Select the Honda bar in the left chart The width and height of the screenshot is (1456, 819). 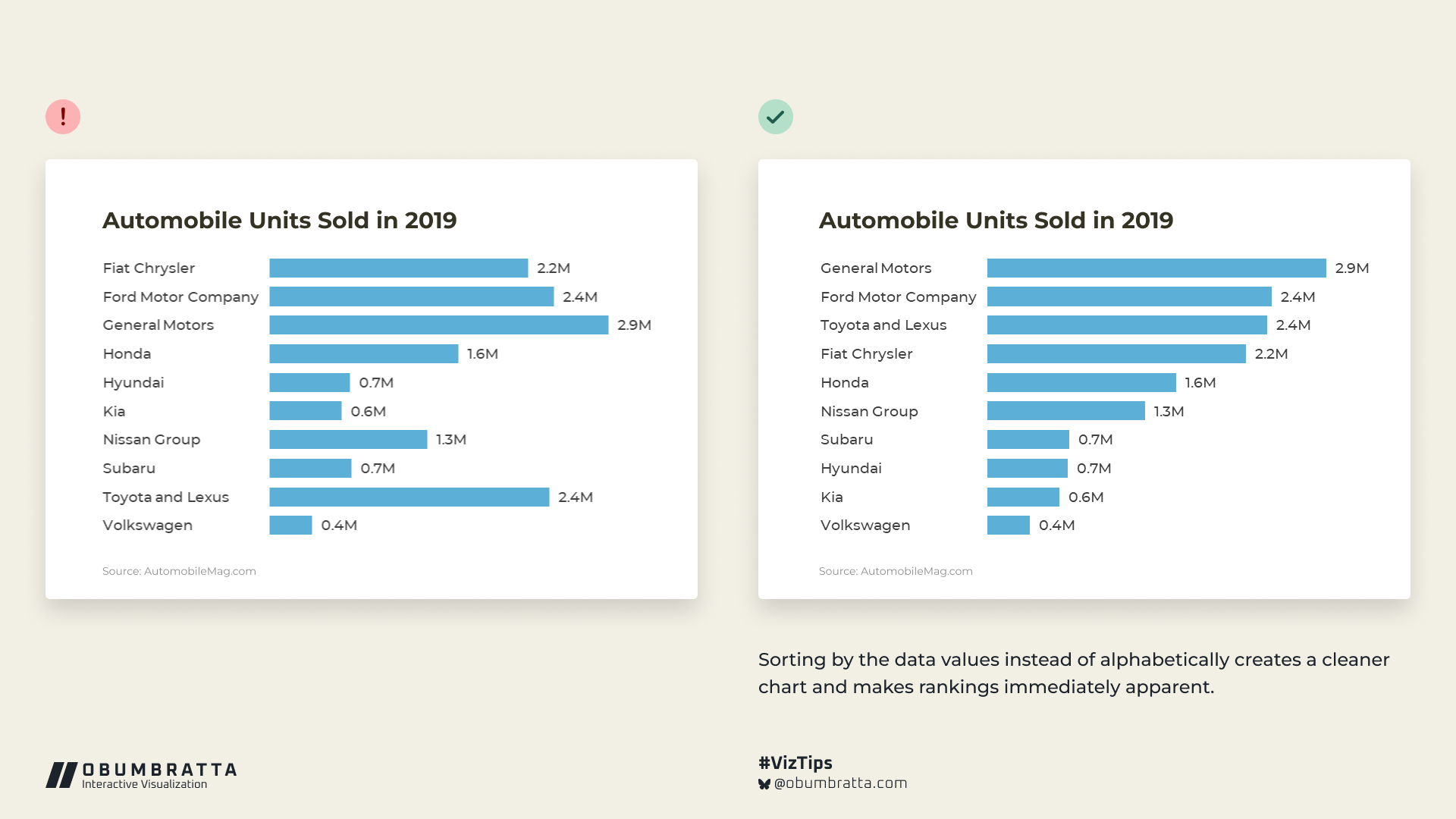click(363, 354)
